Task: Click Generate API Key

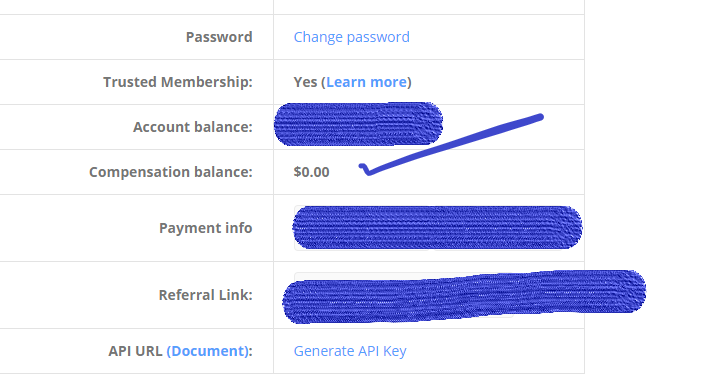Action: point(350,351)
